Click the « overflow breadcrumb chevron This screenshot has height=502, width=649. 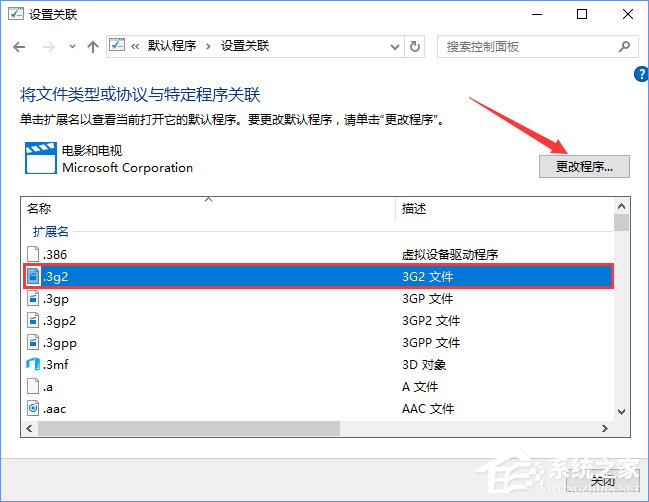[x=135, y=46]
